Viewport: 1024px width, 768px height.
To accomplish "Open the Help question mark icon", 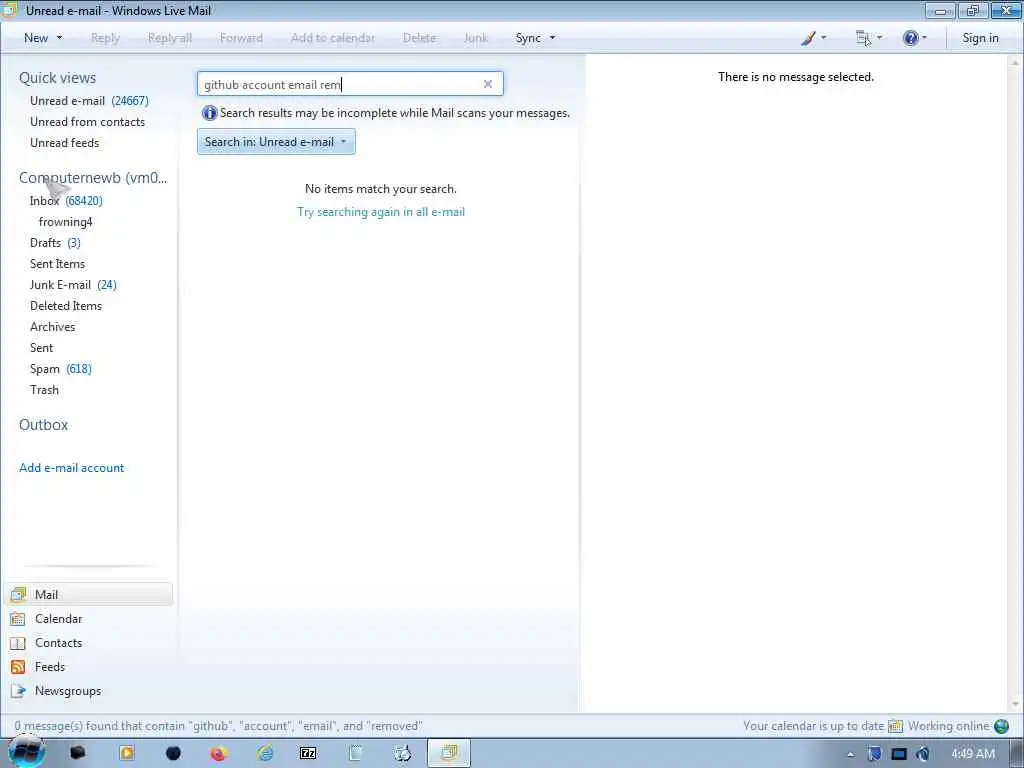I will click(x=910, y=38).
